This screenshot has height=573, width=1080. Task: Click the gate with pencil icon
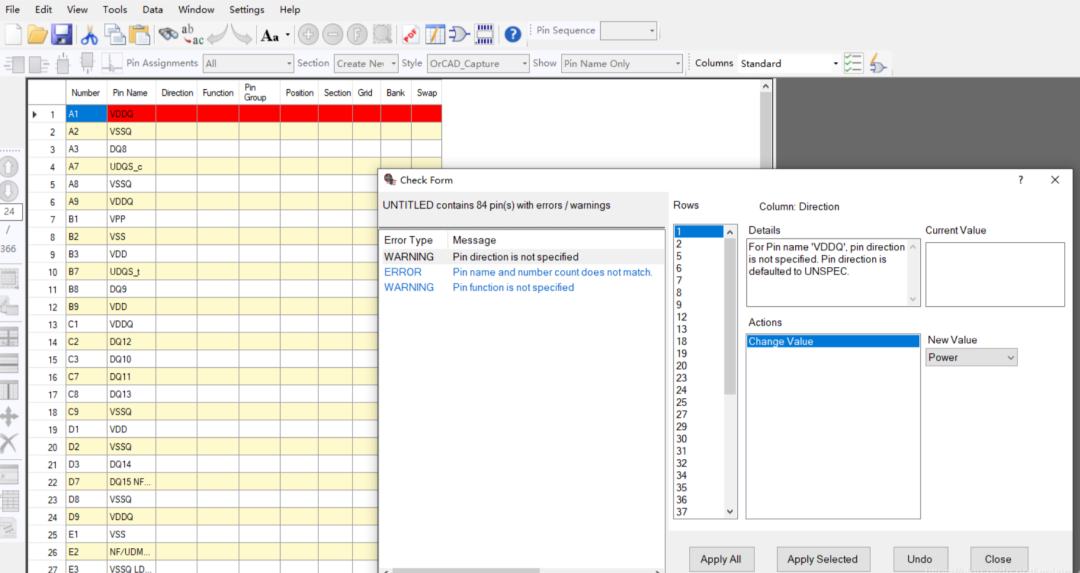coord(878,63)
